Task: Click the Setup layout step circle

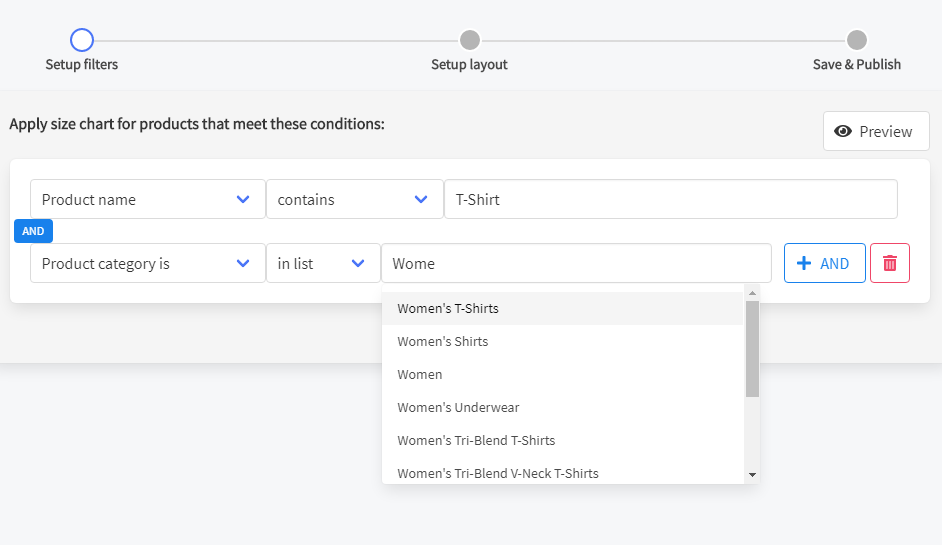Action: [x=469, y=40]
